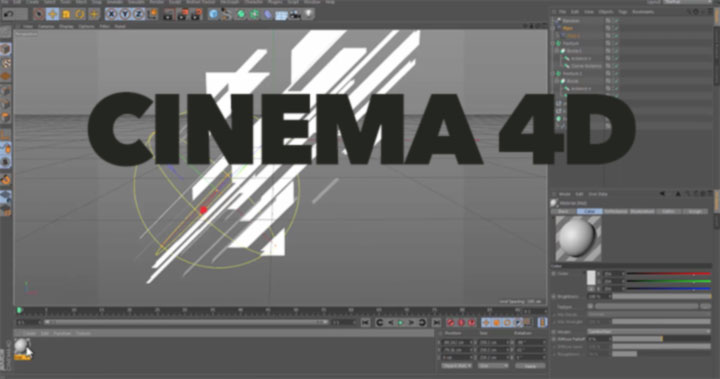The height and width of the screenshot is (379, 720).
Task: Click the Object Manager search icon
Action: (689, 12)
